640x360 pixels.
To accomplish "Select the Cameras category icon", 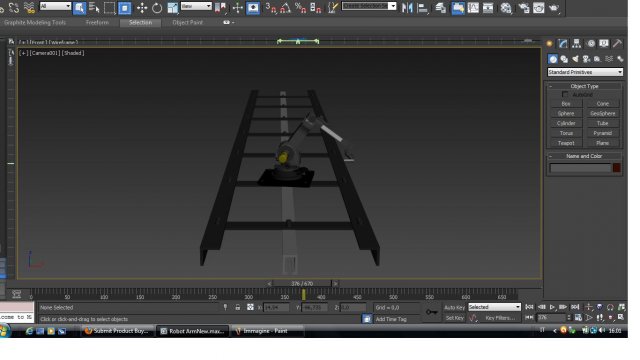I will (x=587, y=59).
